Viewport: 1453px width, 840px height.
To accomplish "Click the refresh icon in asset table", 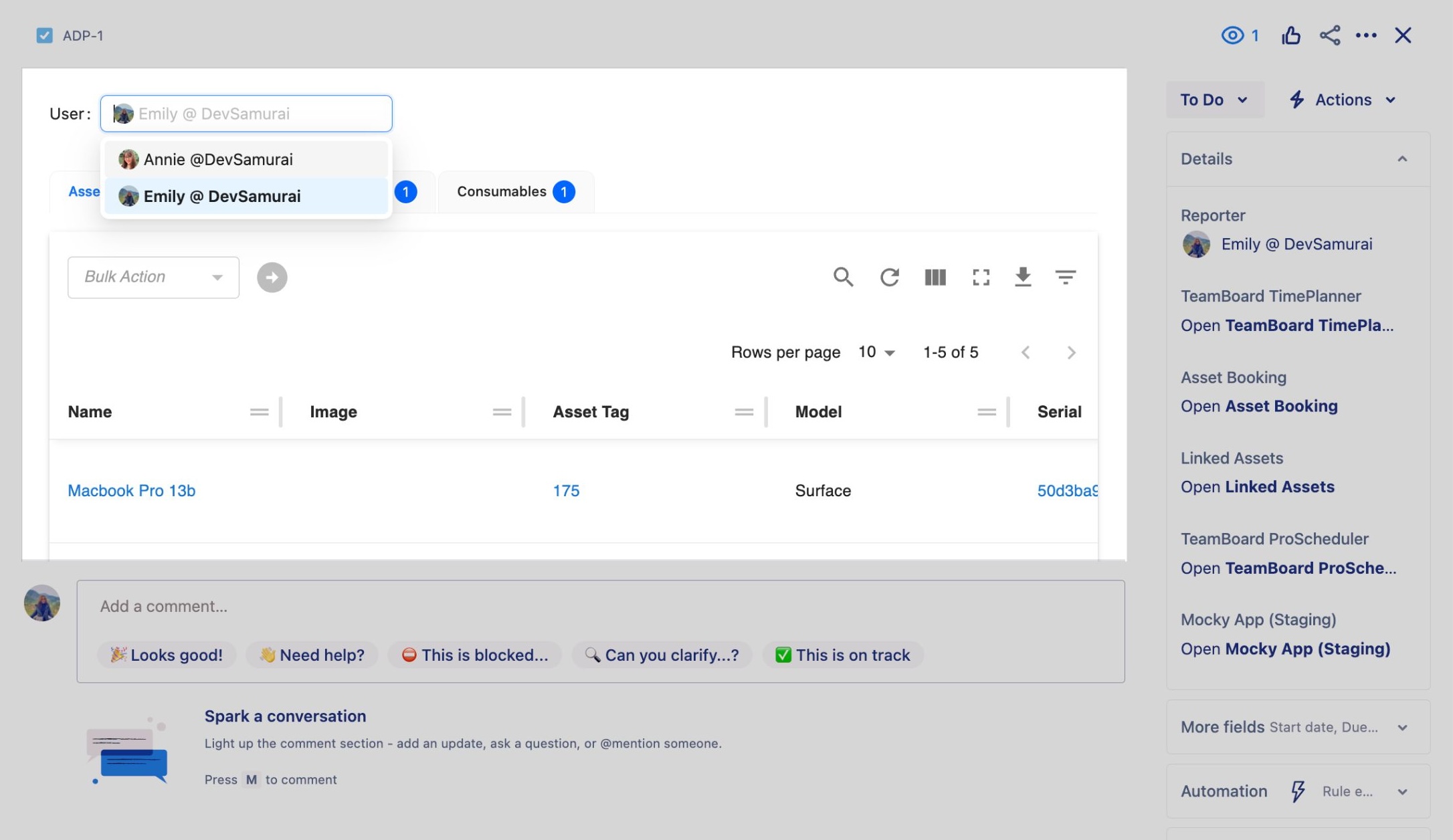I will click(x=890, y=278).
